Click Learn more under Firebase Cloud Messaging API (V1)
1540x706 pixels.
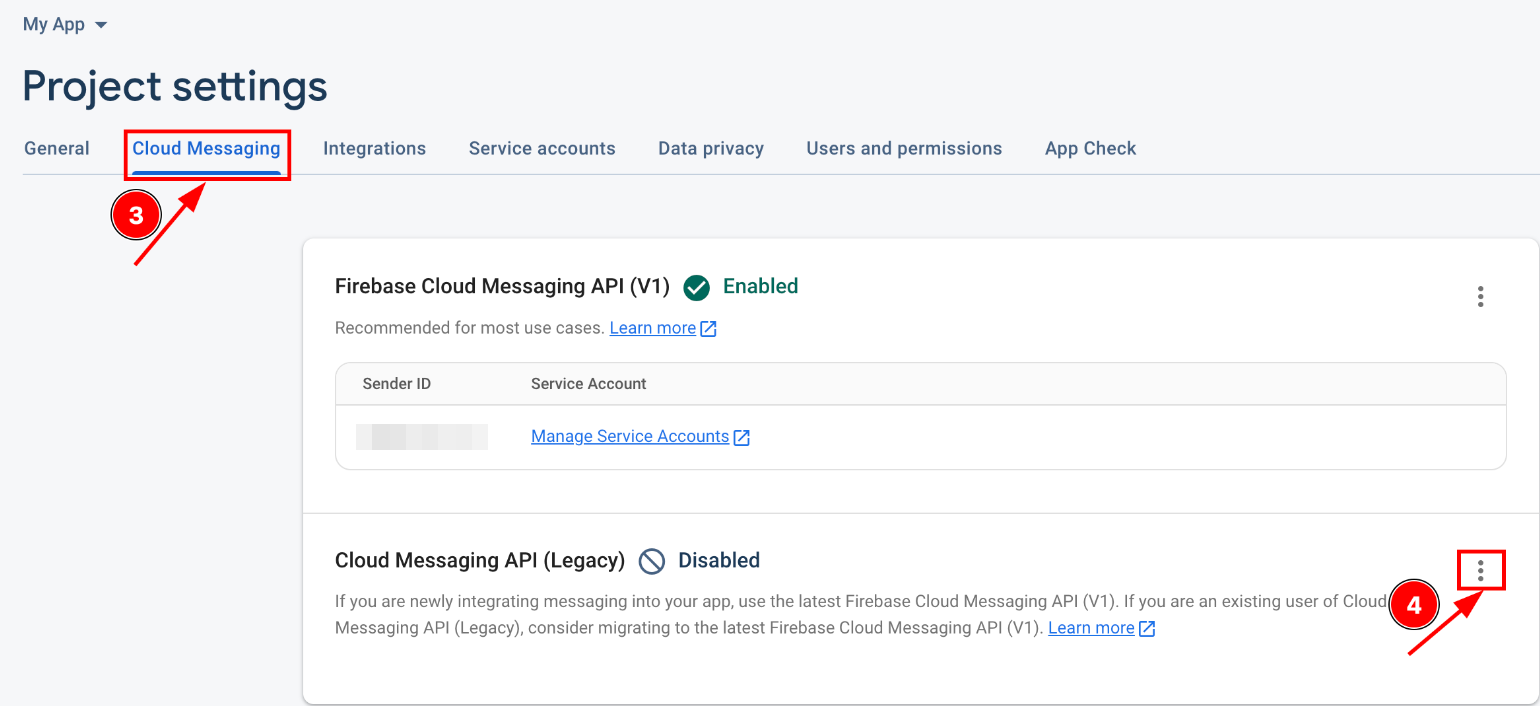click(651, 328)
